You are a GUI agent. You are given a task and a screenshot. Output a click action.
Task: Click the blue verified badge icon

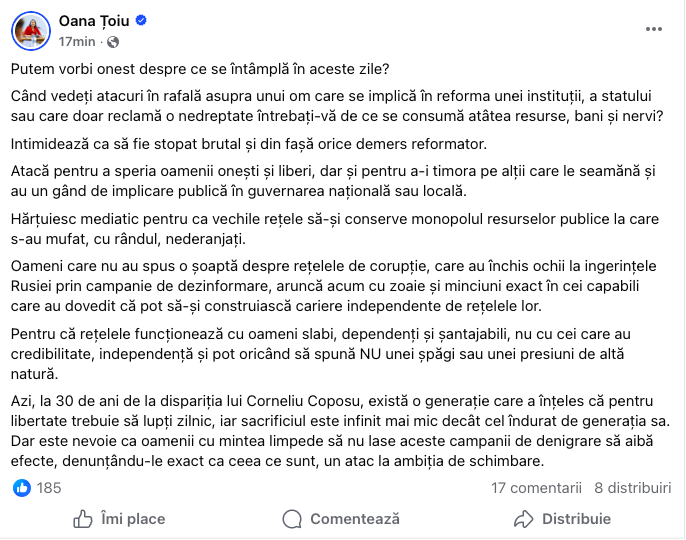click(x=142, y=20)
